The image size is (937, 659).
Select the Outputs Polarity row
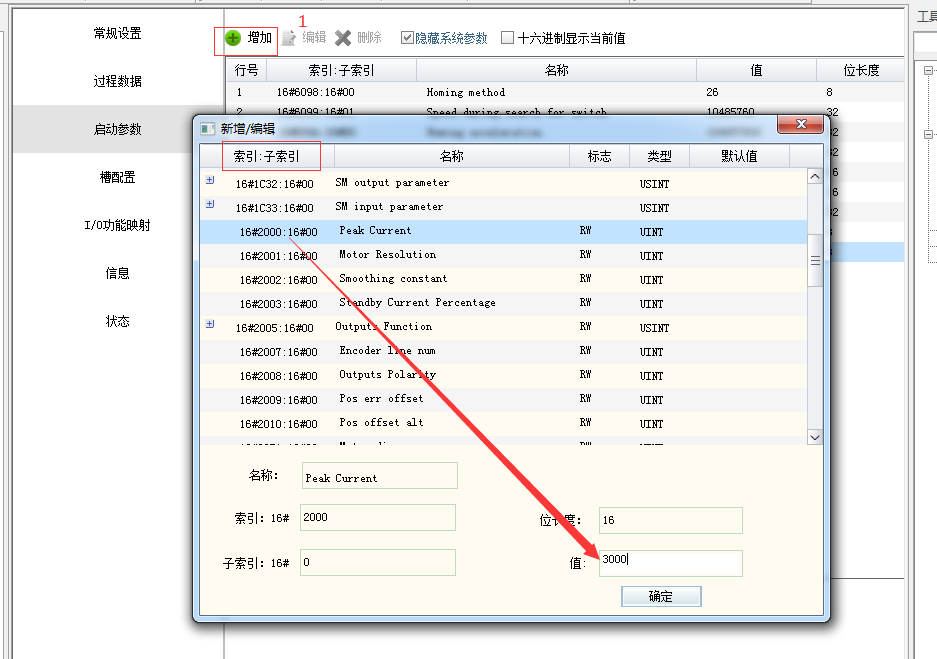click(x=504, y=376)
